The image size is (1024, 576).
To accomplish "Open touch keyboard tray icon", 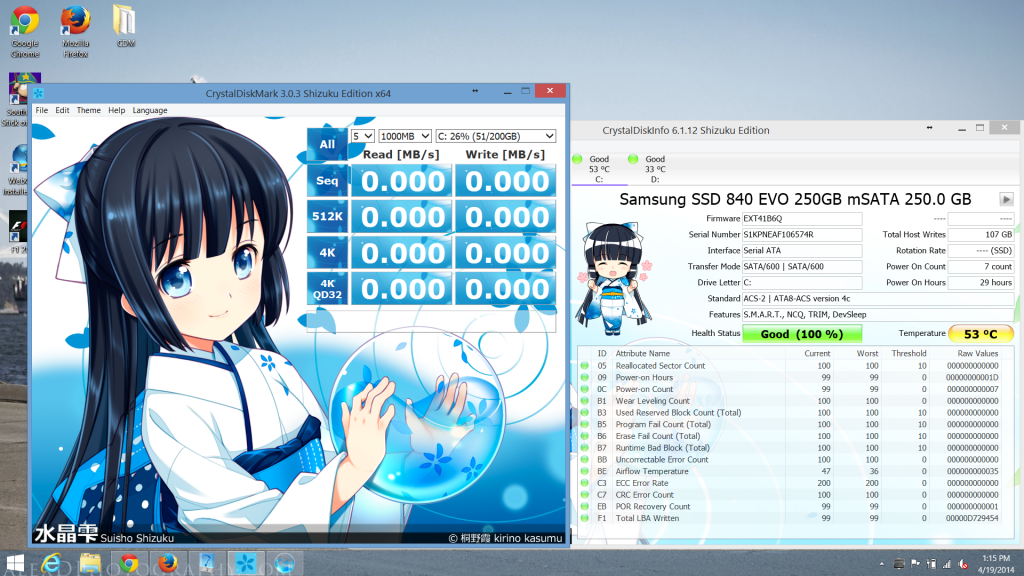I will (899, 564).
